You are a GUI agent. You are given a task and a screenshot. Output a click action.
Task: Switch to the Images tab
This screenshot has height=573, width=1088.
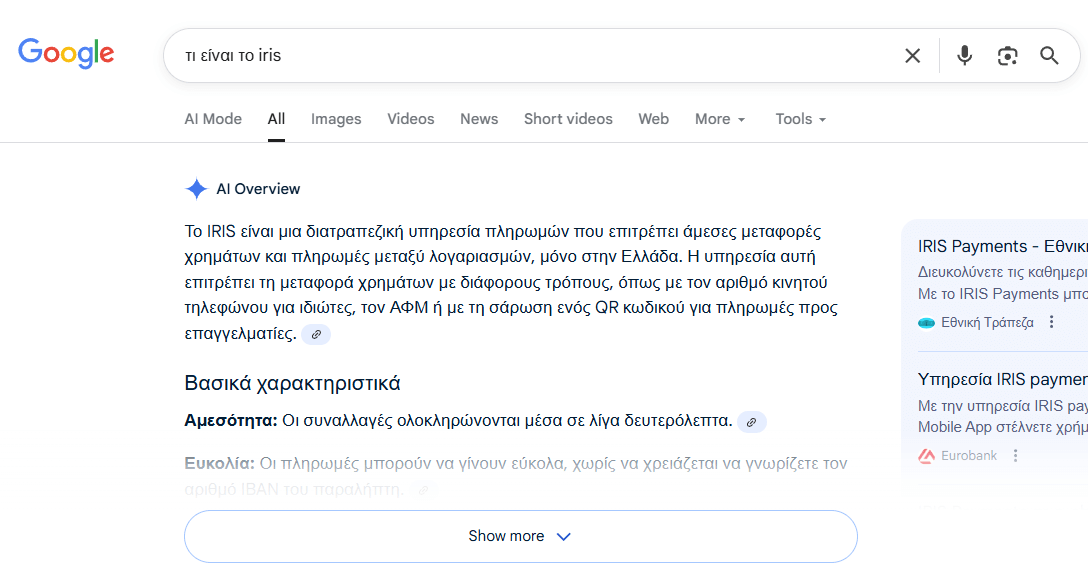336,119
